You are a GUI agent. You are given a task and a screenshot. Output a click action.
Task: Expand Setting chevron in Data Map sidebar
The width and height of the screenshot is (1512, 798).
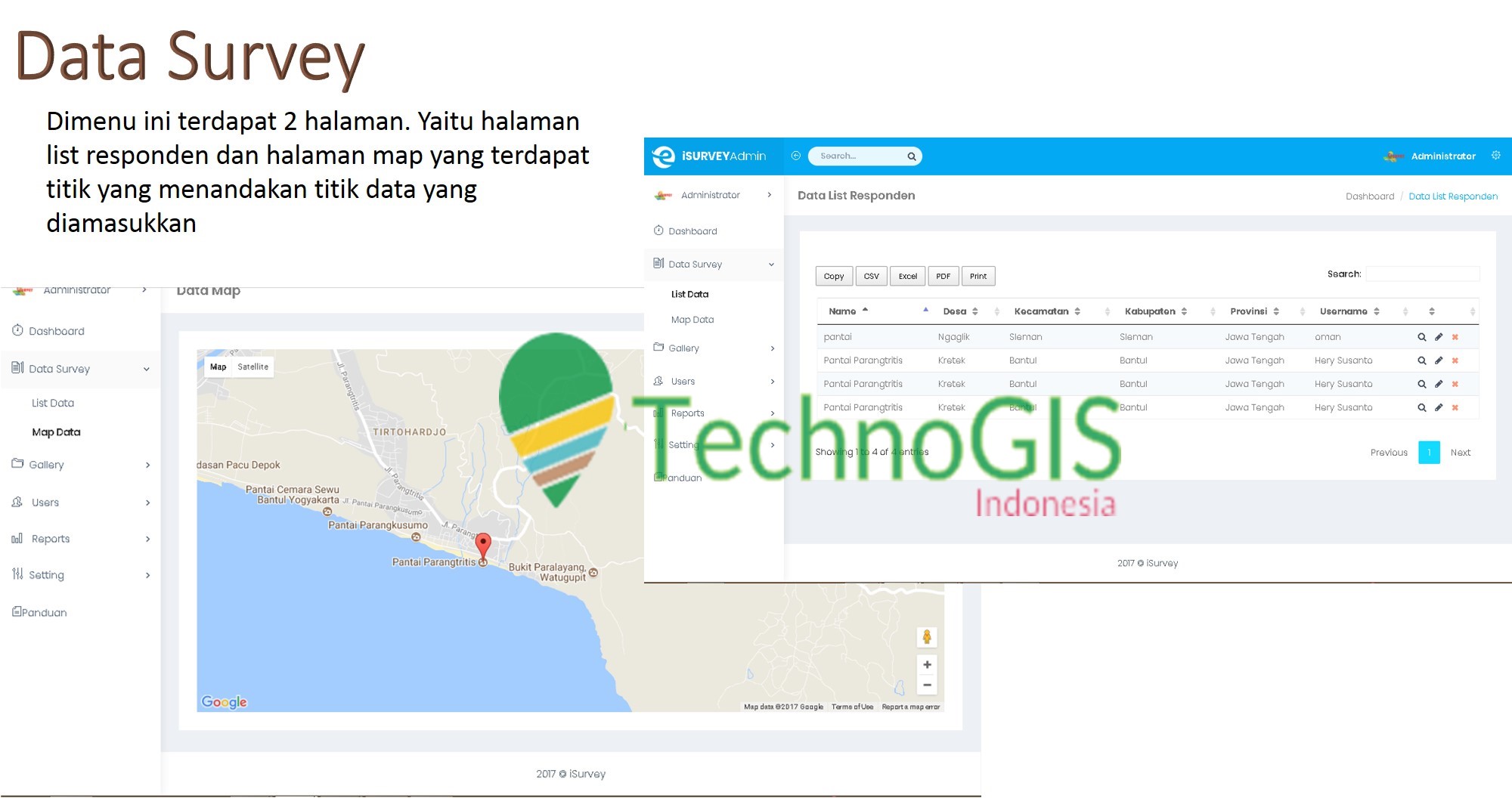[x=147, y=575]
